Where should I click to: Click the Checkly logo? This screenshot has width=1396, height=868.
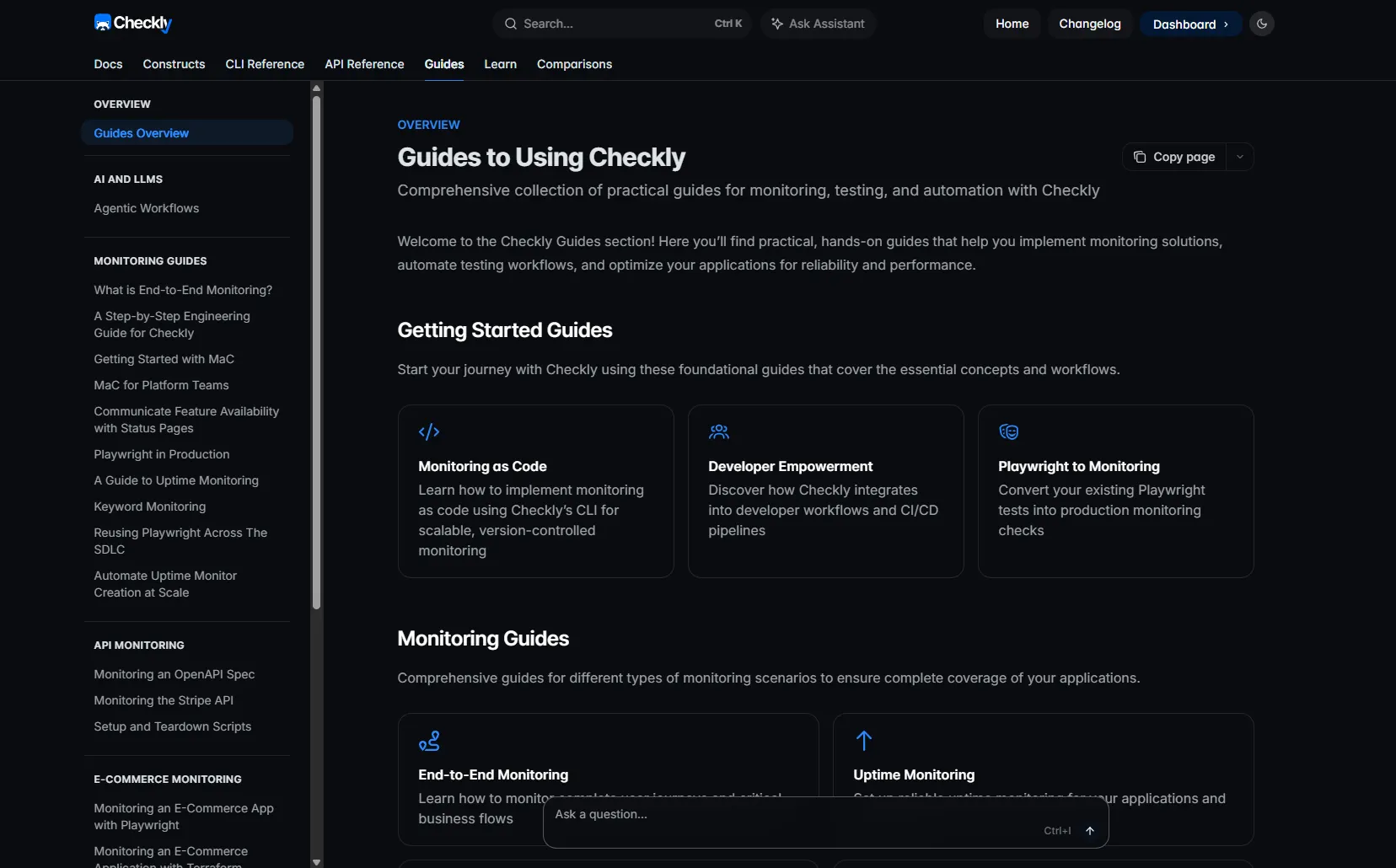(x=133, y=24)
